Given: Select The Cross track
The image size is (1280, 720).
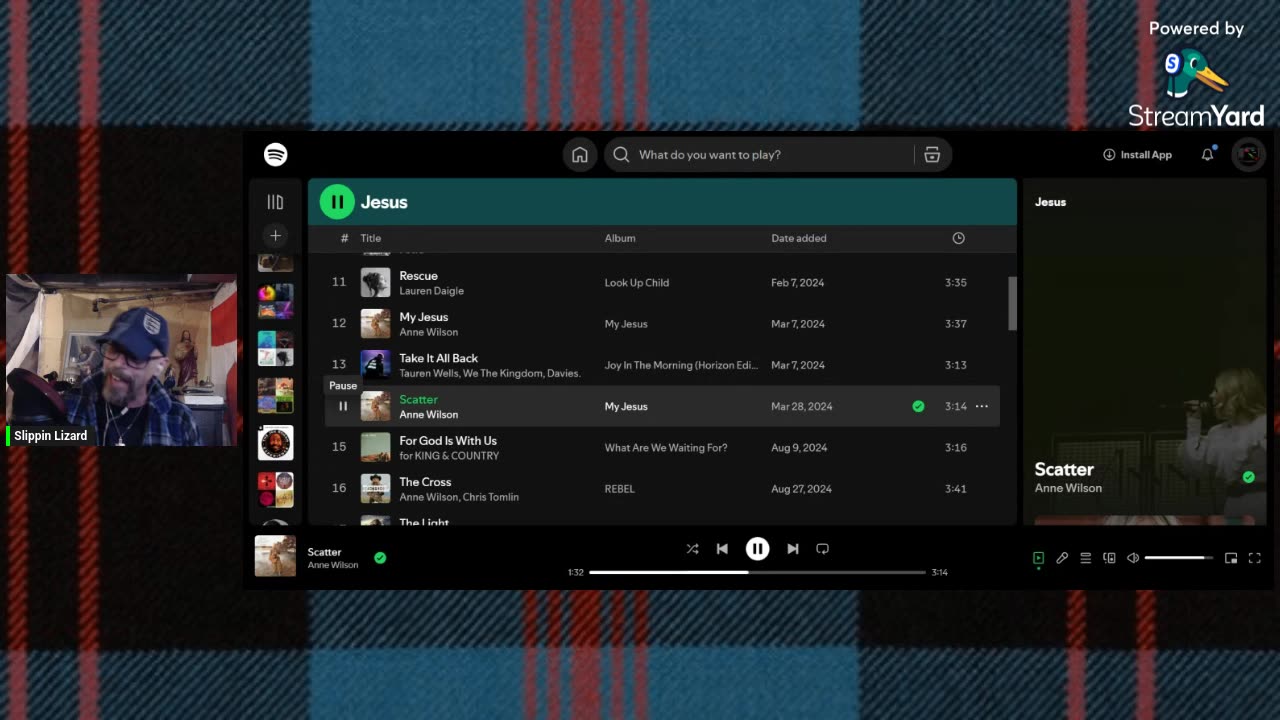Looking at the screenshot, I should (425, 482).
